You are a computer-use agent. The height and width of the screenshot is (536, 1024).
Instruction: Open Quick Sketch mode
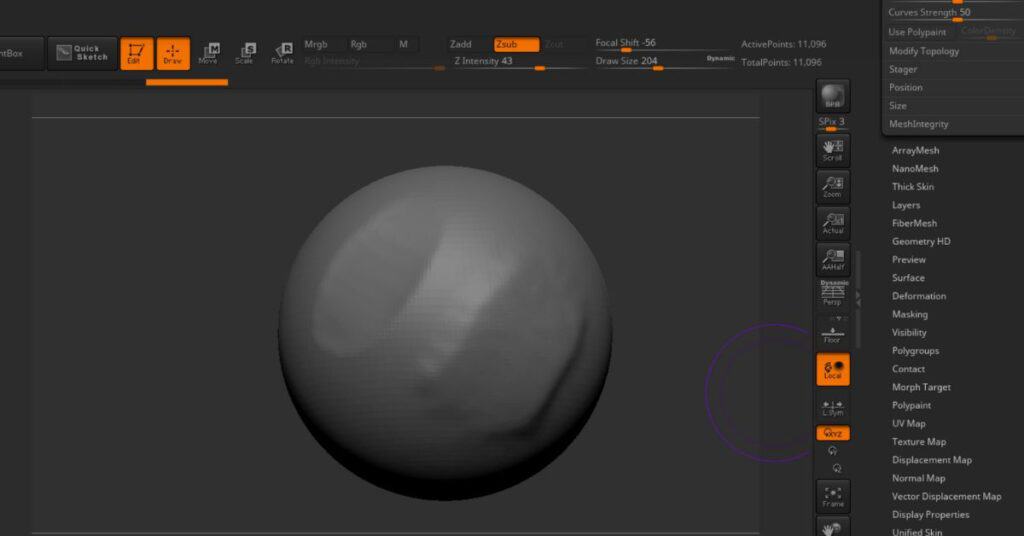tap(82, 53)
